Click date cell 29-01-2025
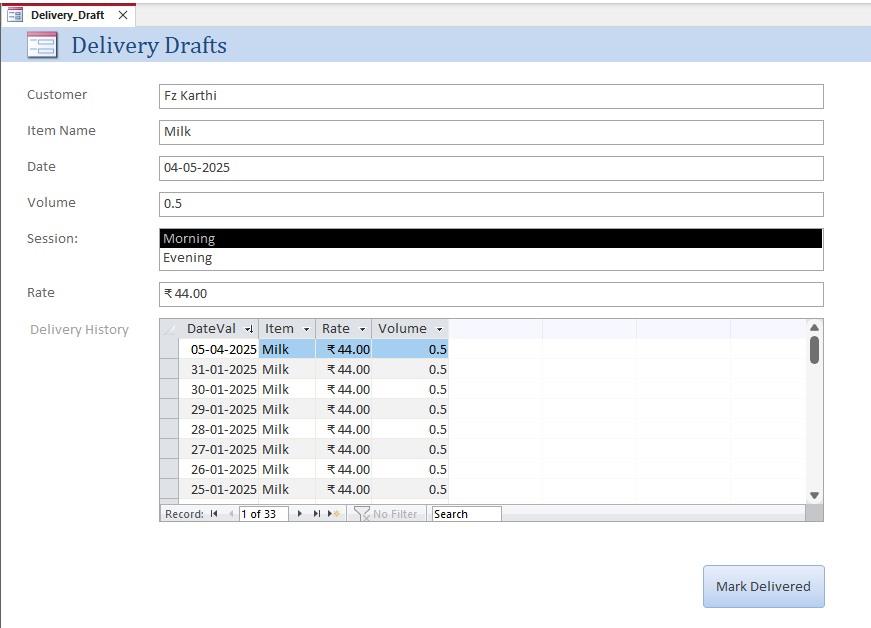The height and width of the screenshot is (628, 871). (219, 409)
